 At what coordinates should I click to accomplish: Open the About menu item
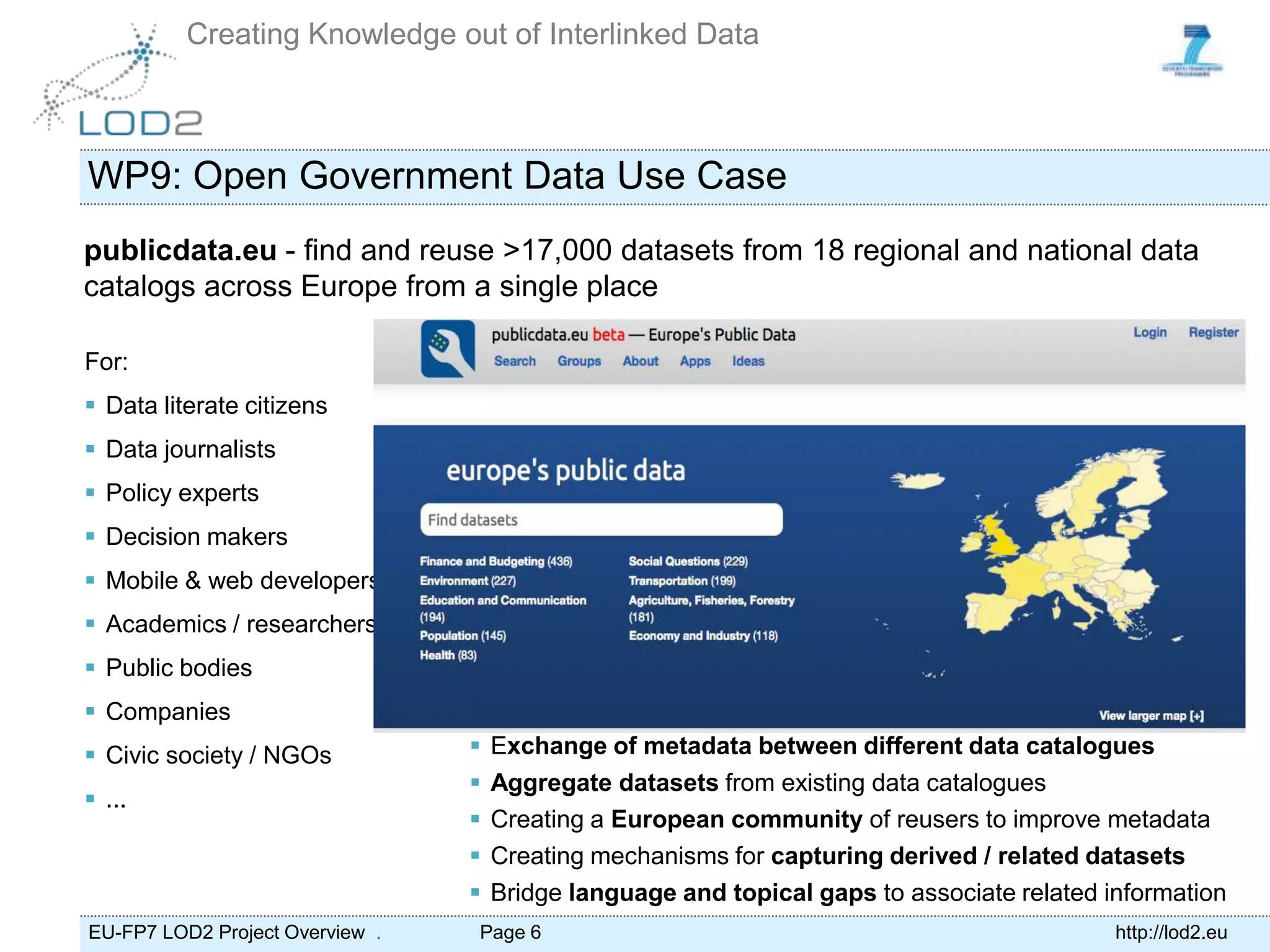point(641,361)
